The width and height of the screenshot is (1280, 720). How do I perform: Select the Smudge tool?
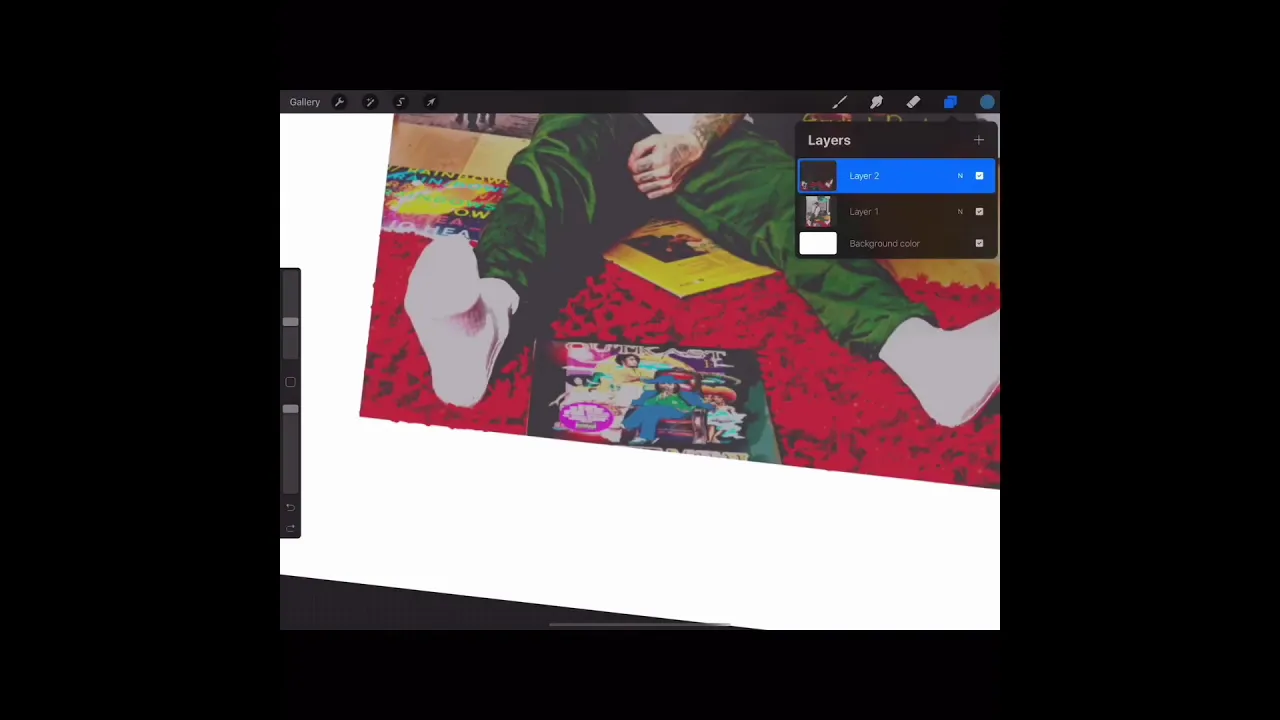tap(876, 102)
